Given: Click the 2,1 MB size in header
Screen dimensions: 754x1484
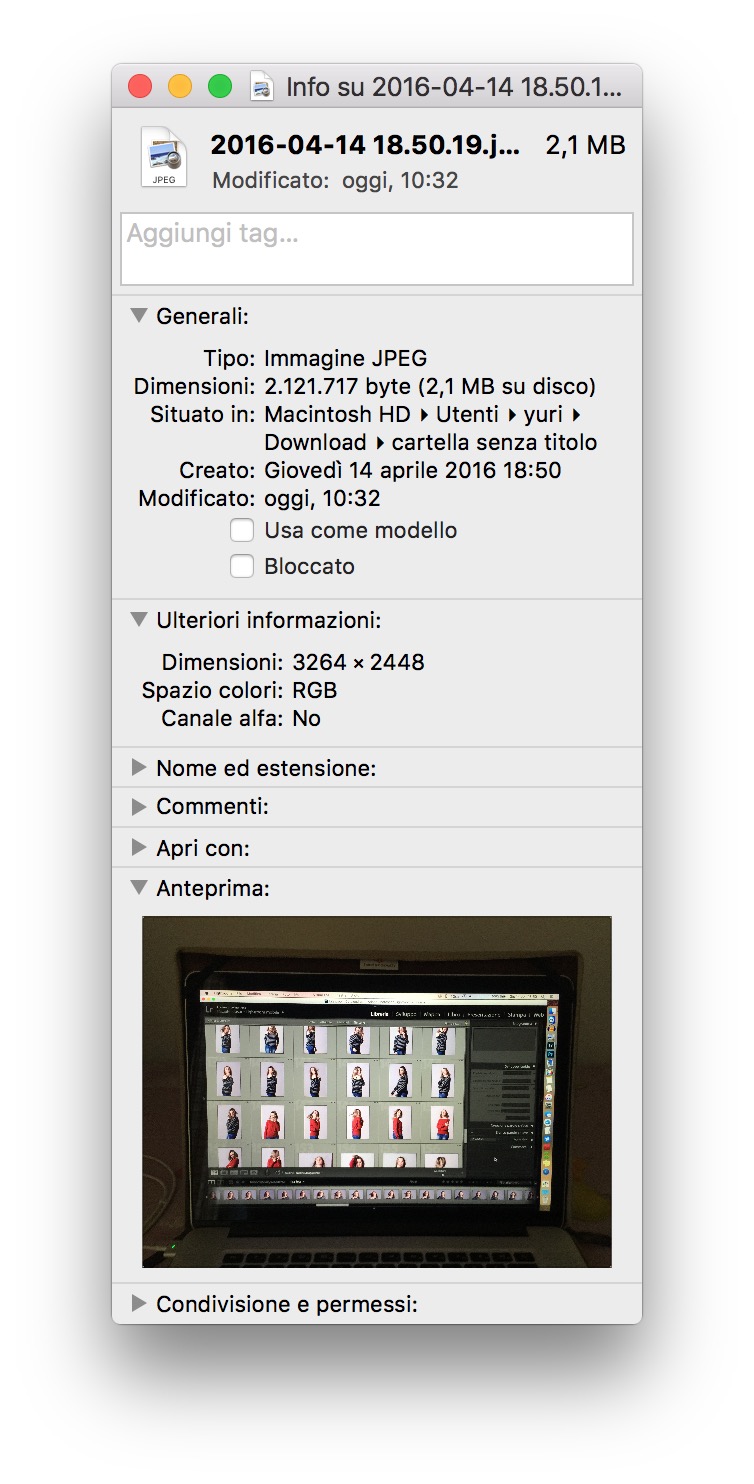Looking at the screenshot, I should [586, 146].
